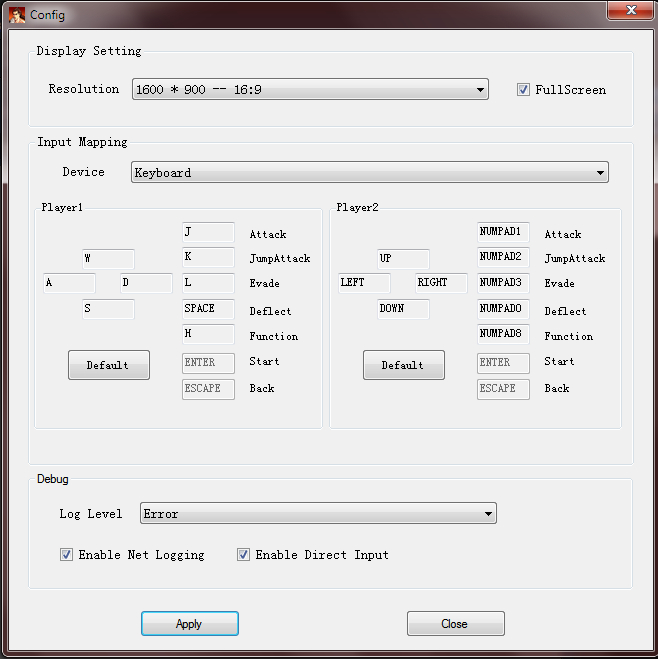
Task: Select Player1 Attack key field J
Action: pyautogui.click(x=208, y=232)
